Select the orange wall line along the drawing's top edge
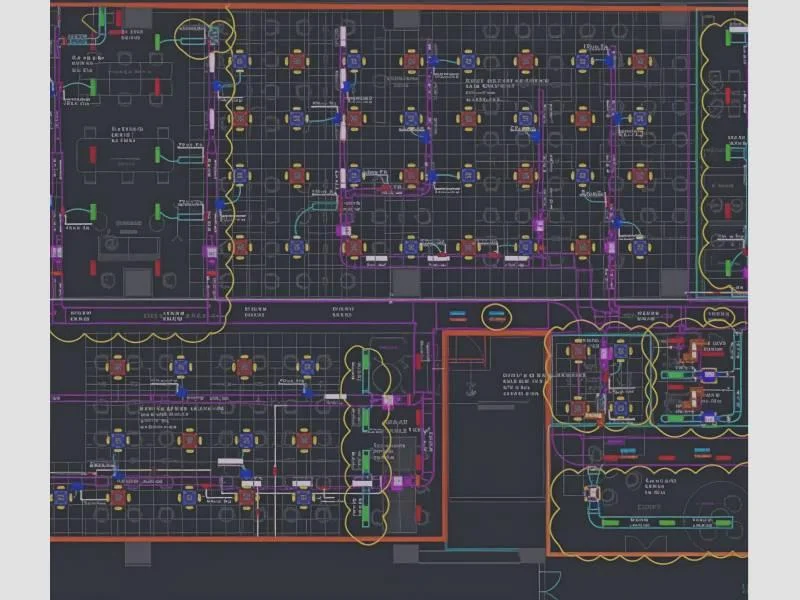Screen dimensions: 800x600 400,7
